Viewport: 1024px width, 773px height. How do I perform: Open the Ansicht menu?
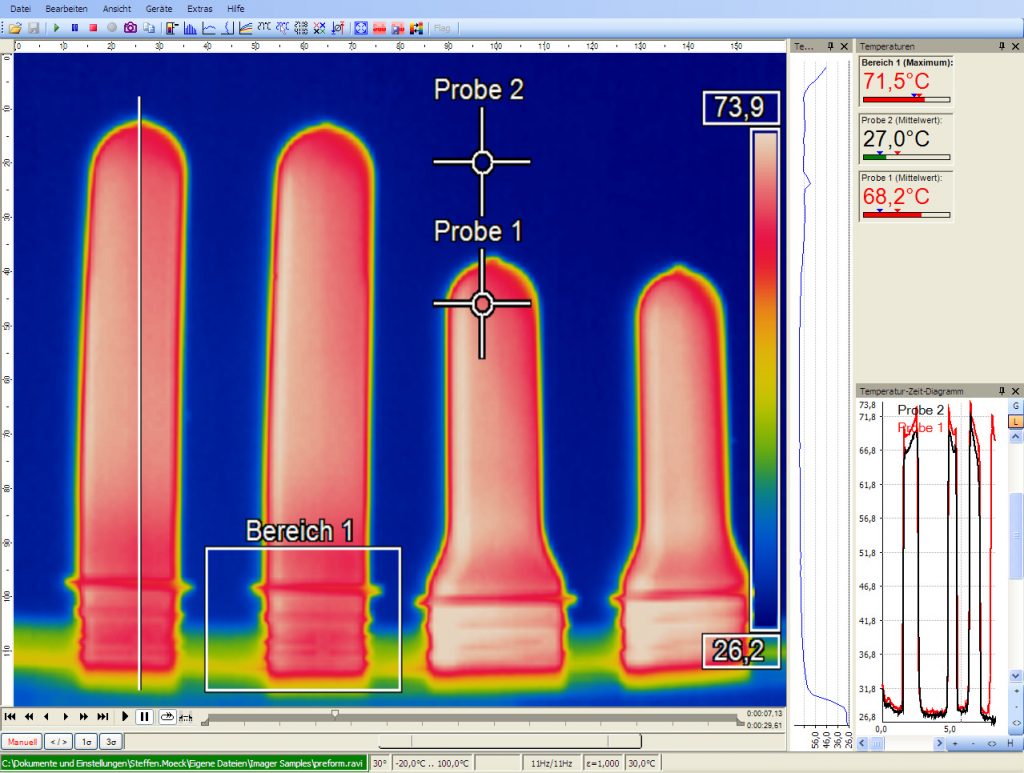tap(117, 8)
